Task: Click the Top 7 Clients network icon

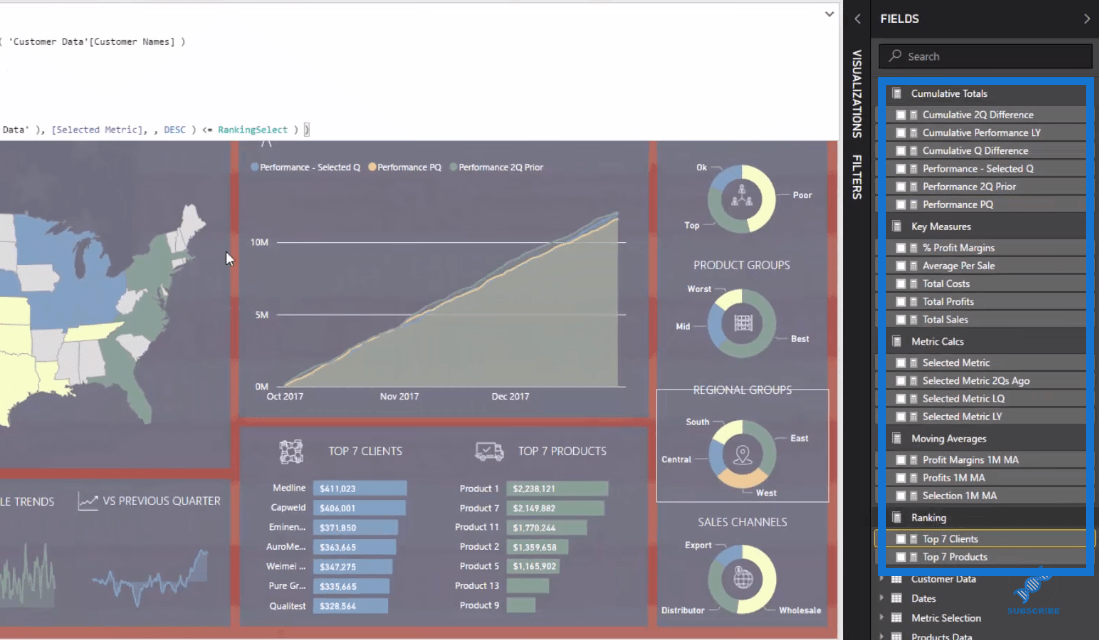Action: click(x=291, y=451)
